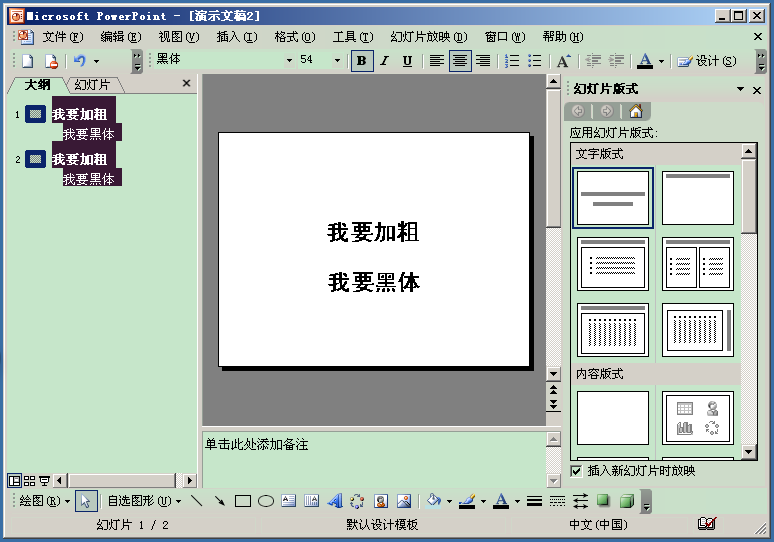Click Line Color brush icon
774x542 pixels.
(467, 502)
